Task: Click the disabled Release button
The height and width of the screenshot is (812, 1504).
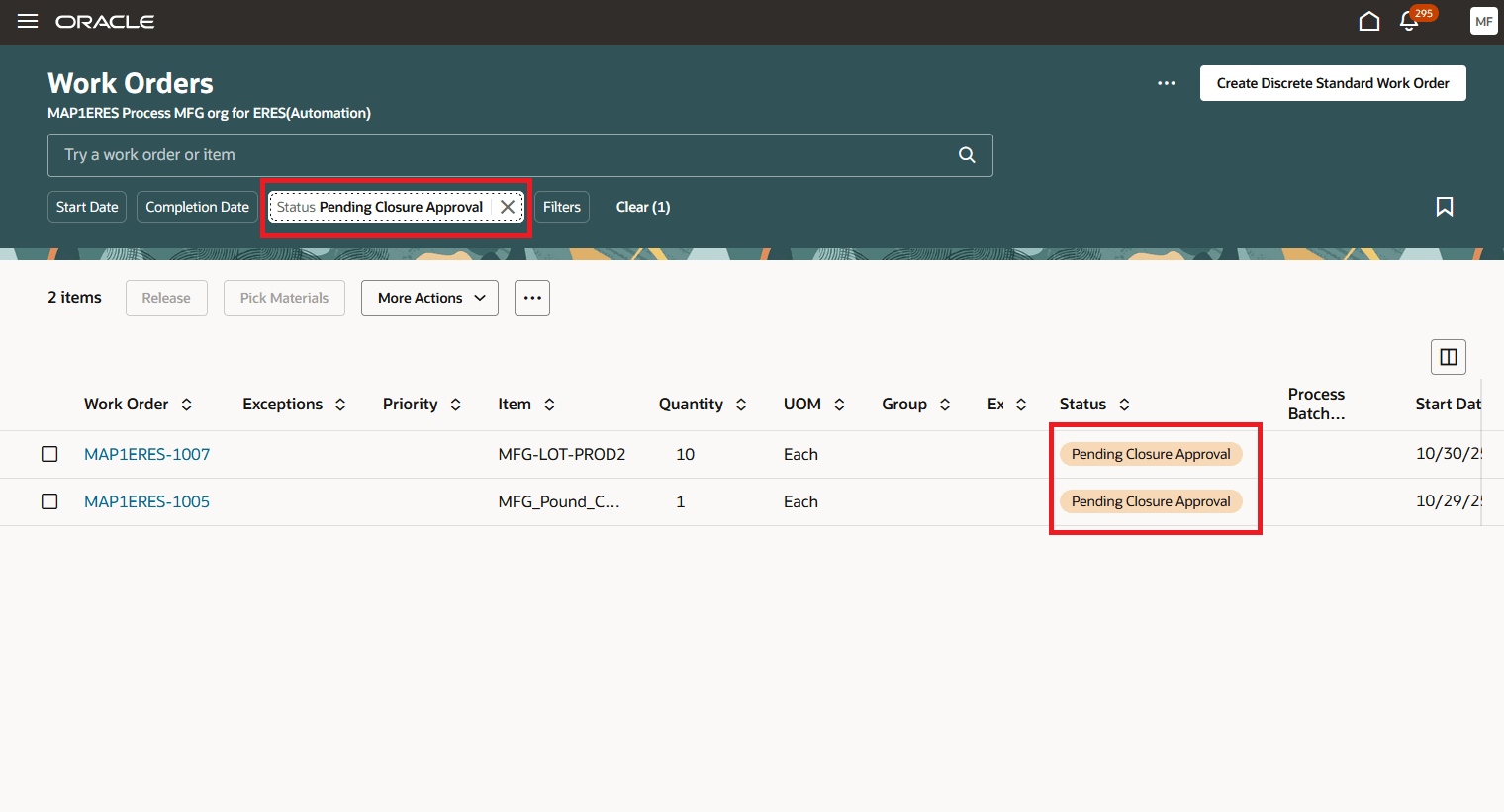Action: coord(166,298)
